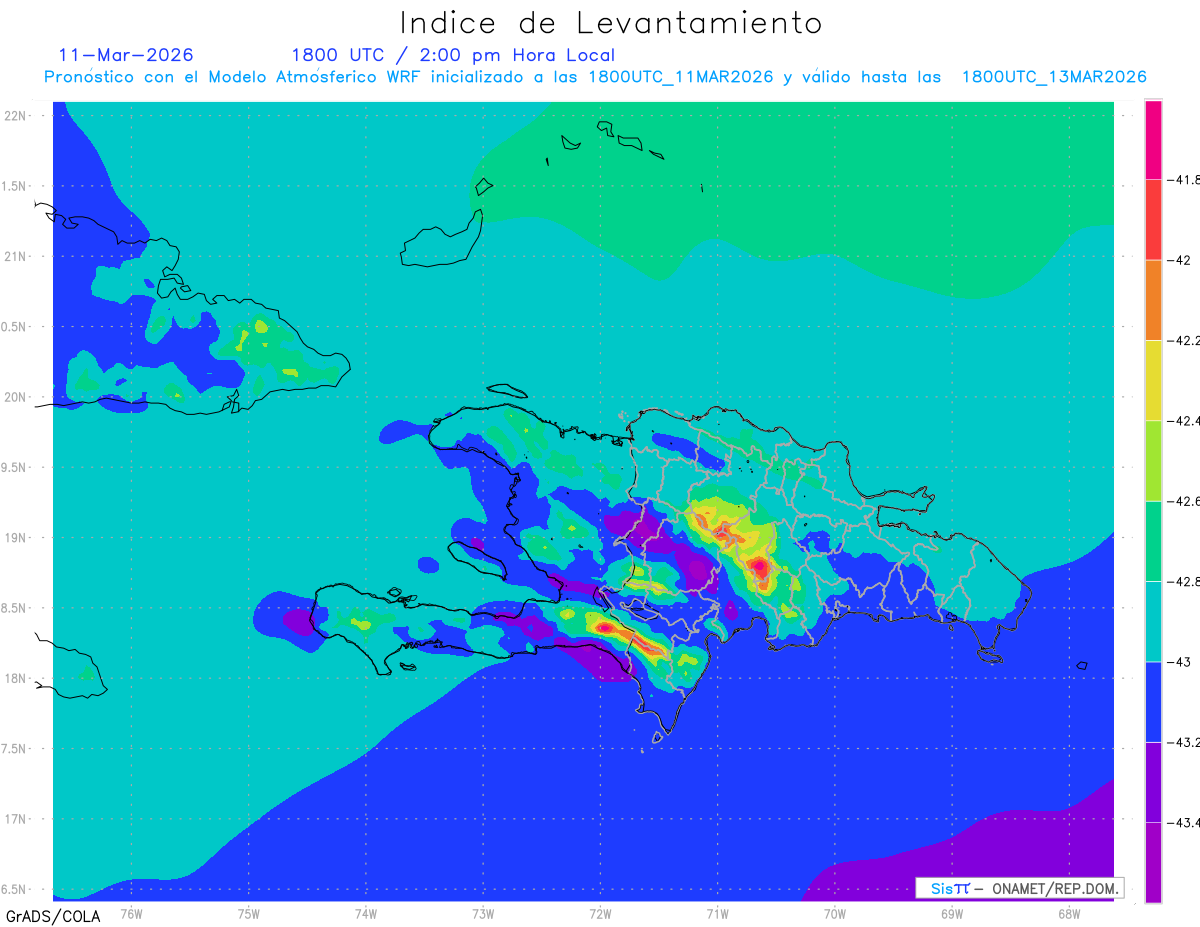Click the "-41.8" colorbar value
The image size is (1200, 927).
pos(1183,180)
